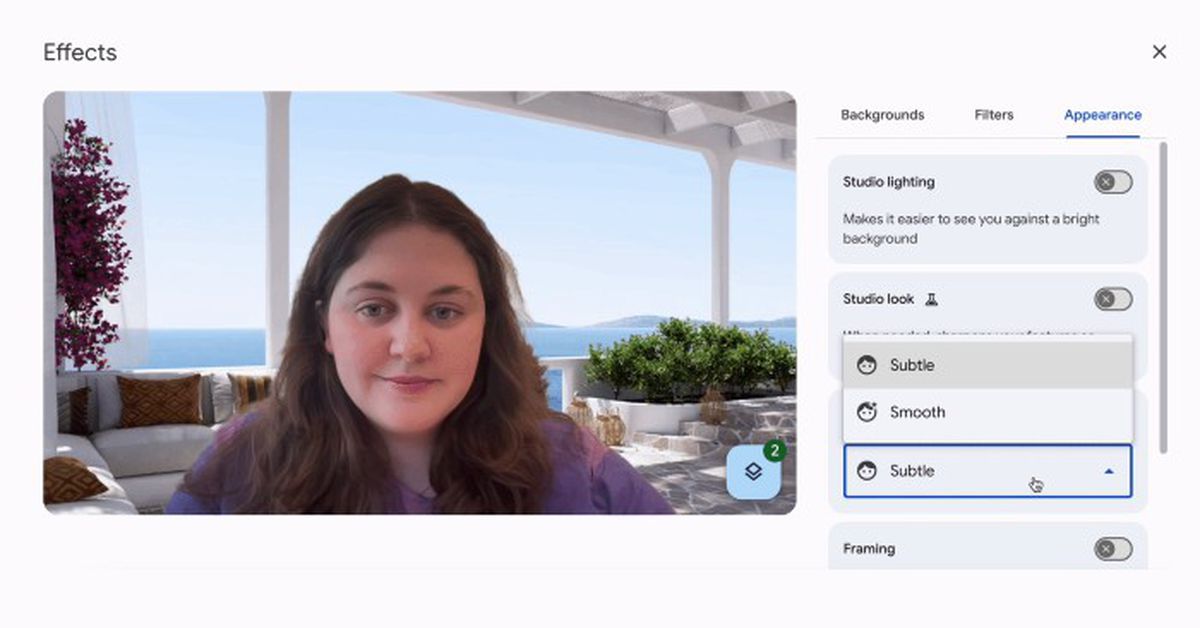Switch to the Filters tab

pos(993,114)
